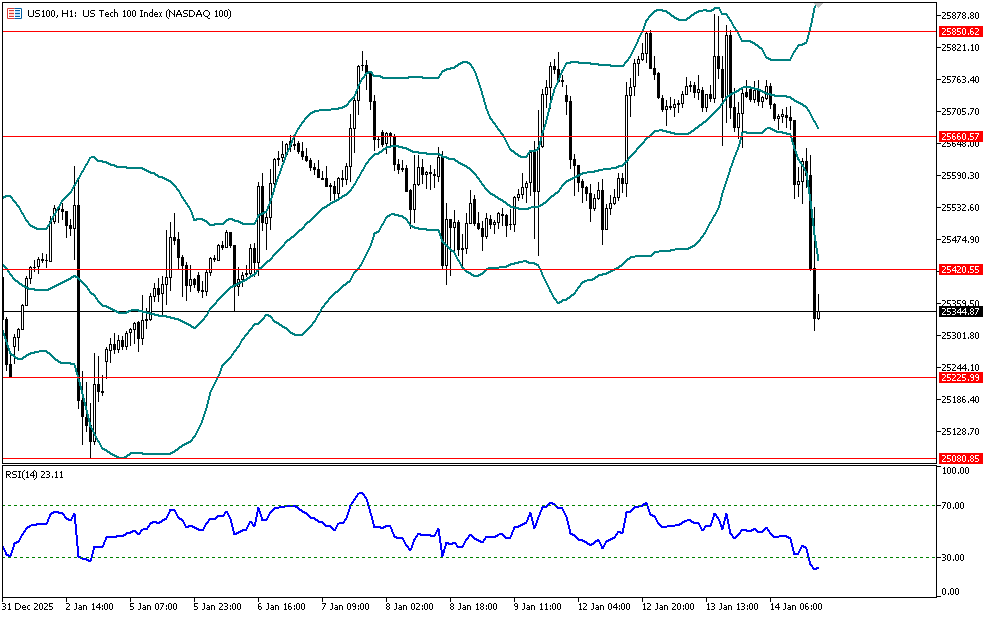Click the 14 Jan 06:00 time label
994x618 pixels.
795,607
